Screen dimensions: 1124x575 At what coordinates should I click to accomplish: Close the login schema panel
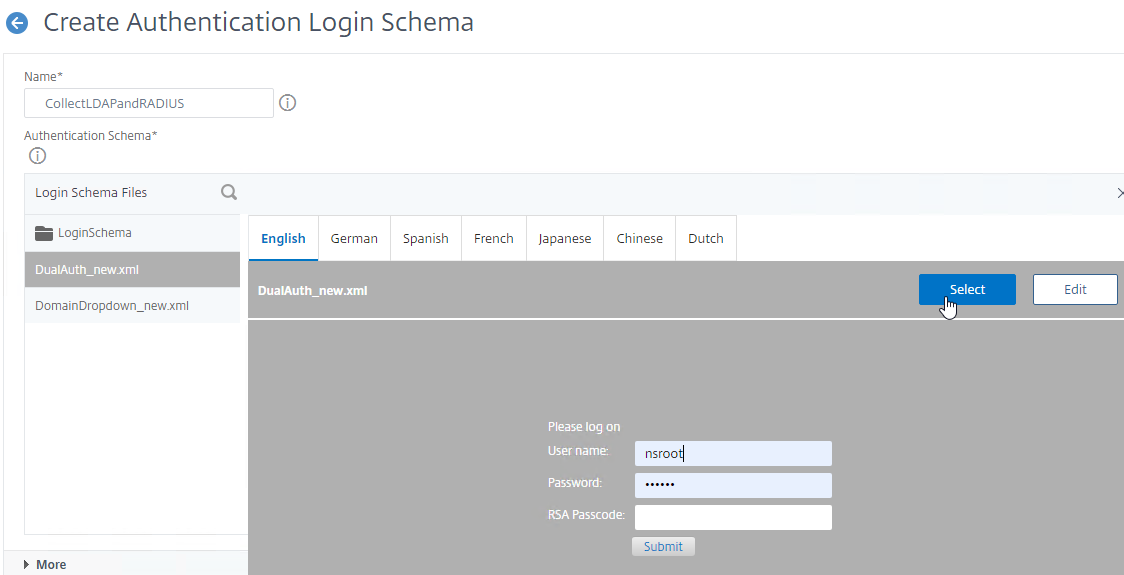tap(1118, 193)
